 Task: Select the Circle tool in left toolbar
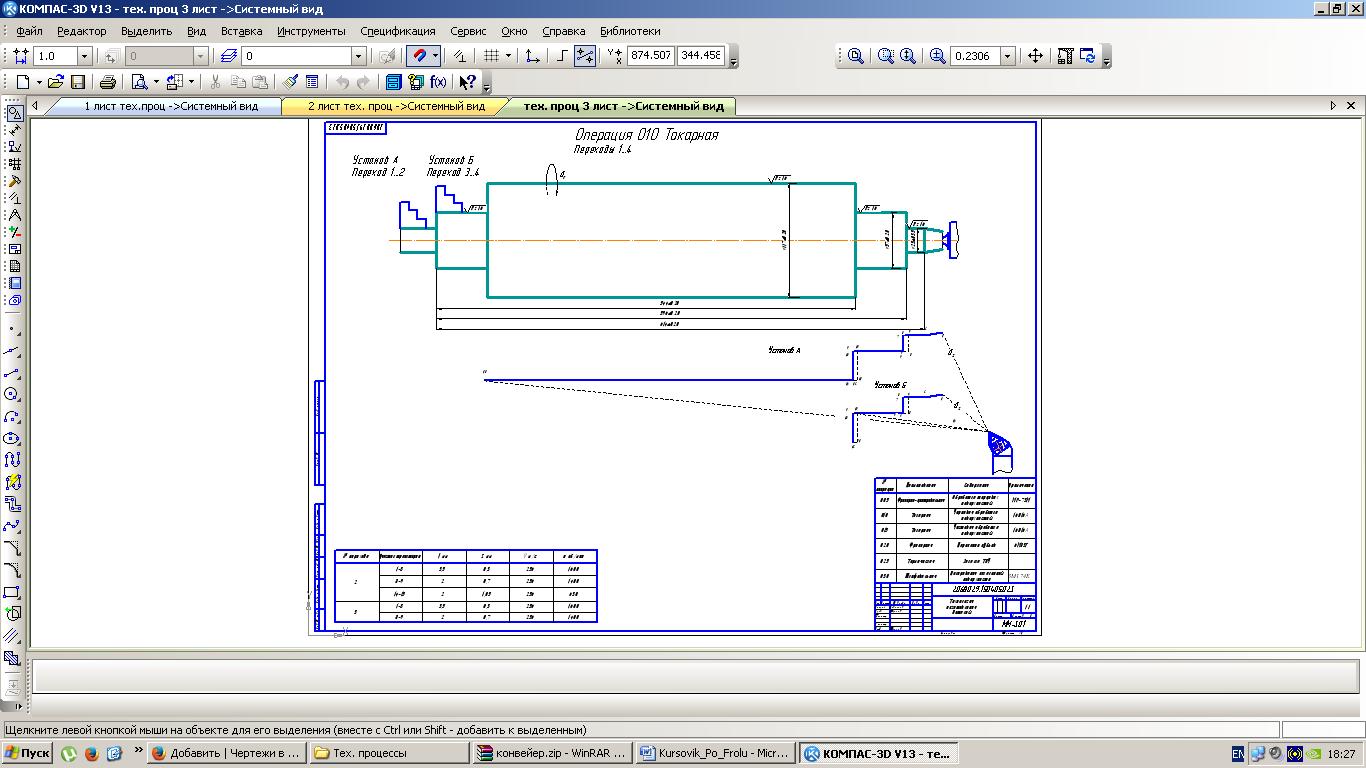13,395
